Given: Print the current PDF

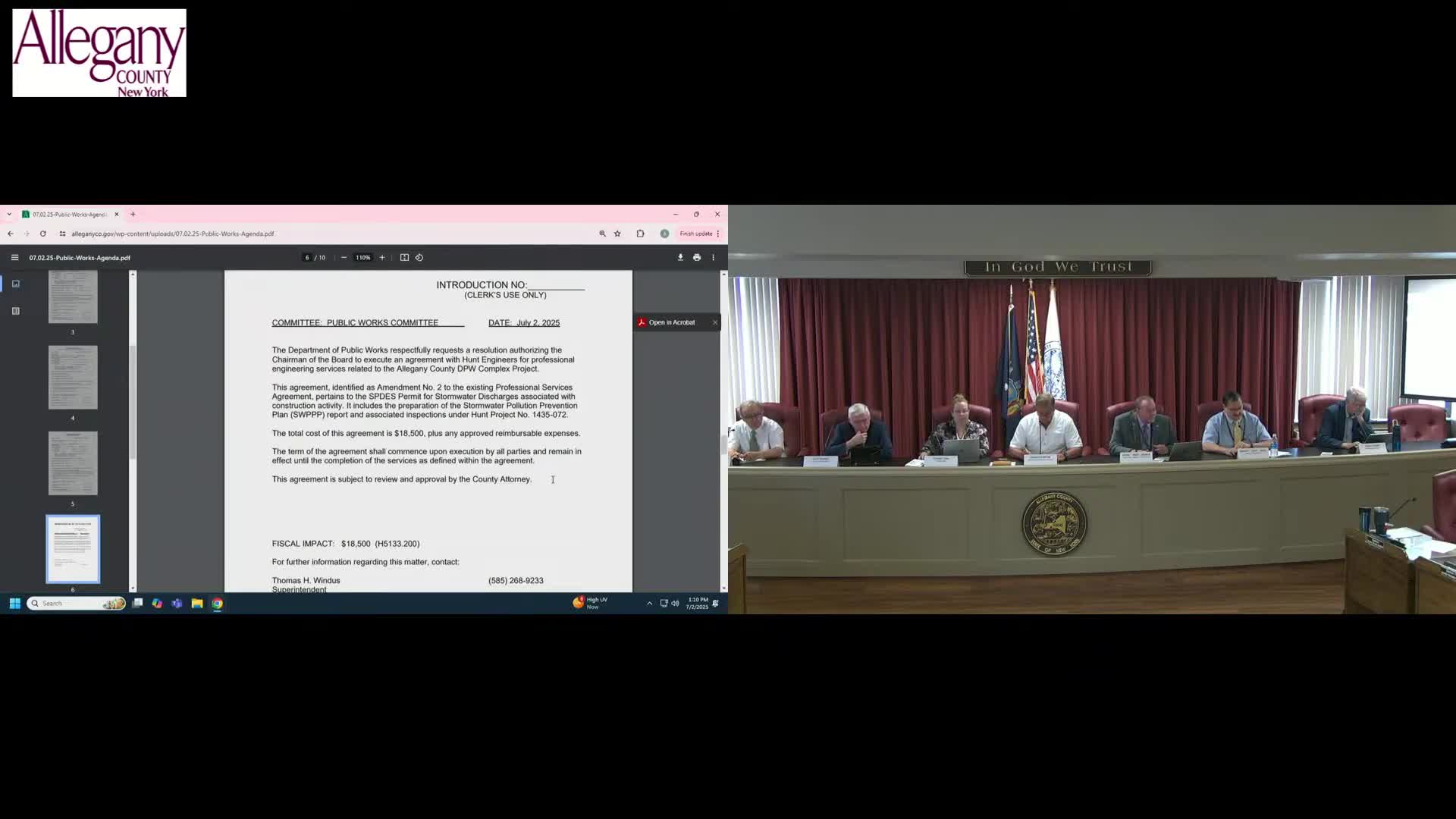Looking at the screenshot, I should (696, 257).
